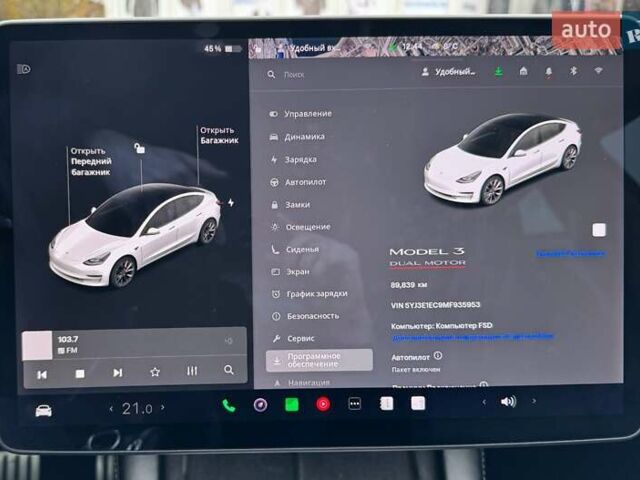Open the driver profile dropdown

tap(449, 72)
